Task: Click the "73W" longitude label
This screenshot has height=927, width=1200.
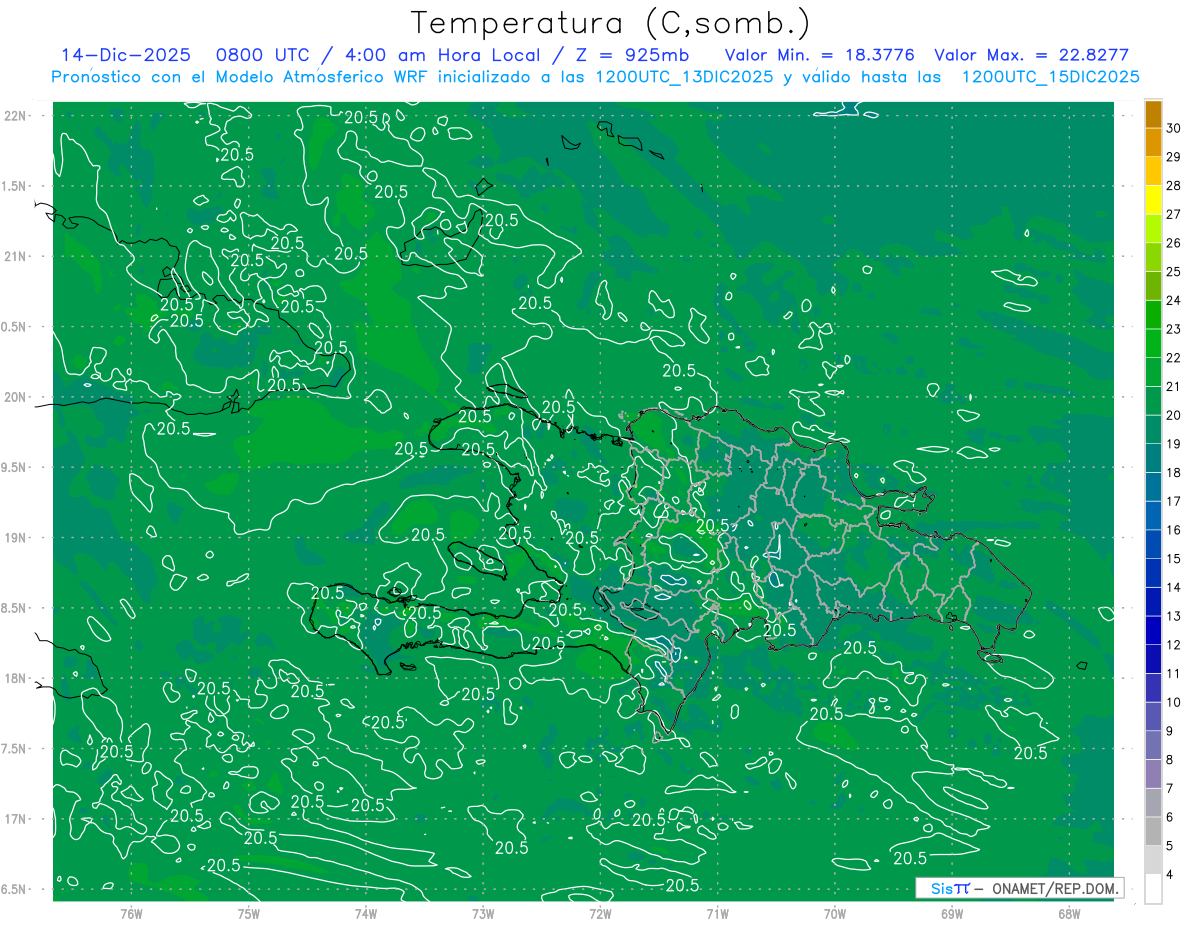Action: pos(483,914)
